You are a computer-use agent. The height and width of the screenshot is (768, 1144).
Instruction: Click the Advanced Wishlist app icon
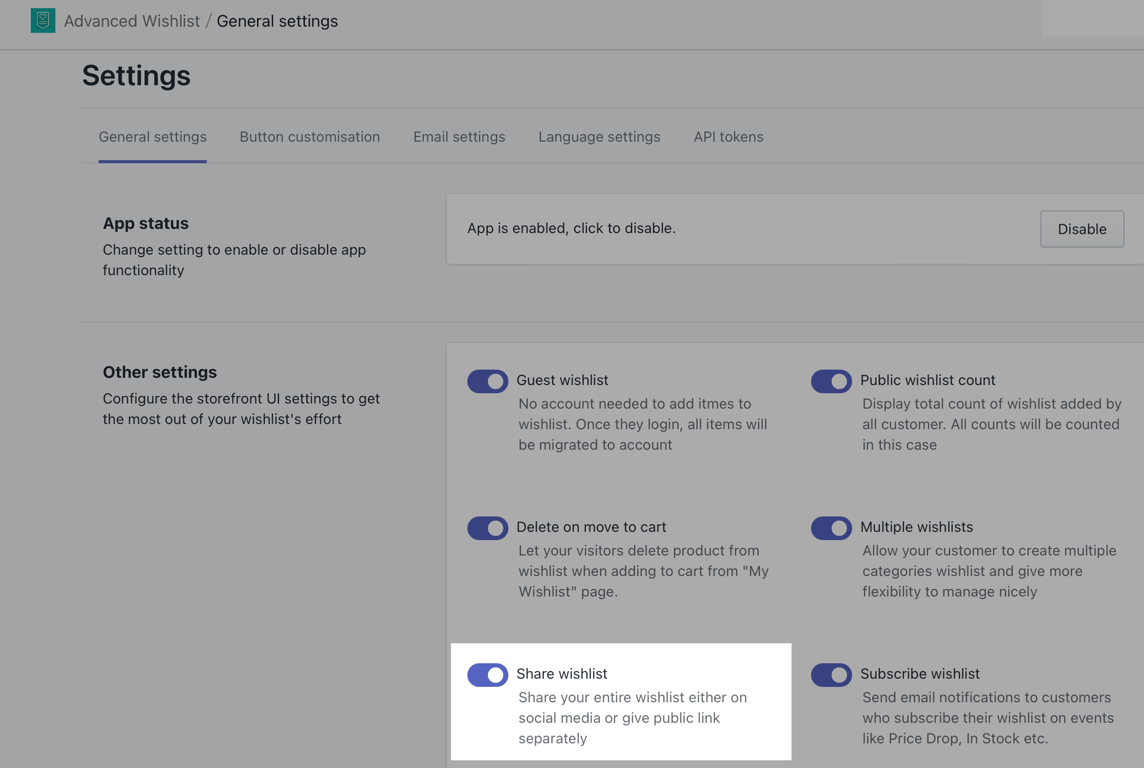click(x=43, y=20)
